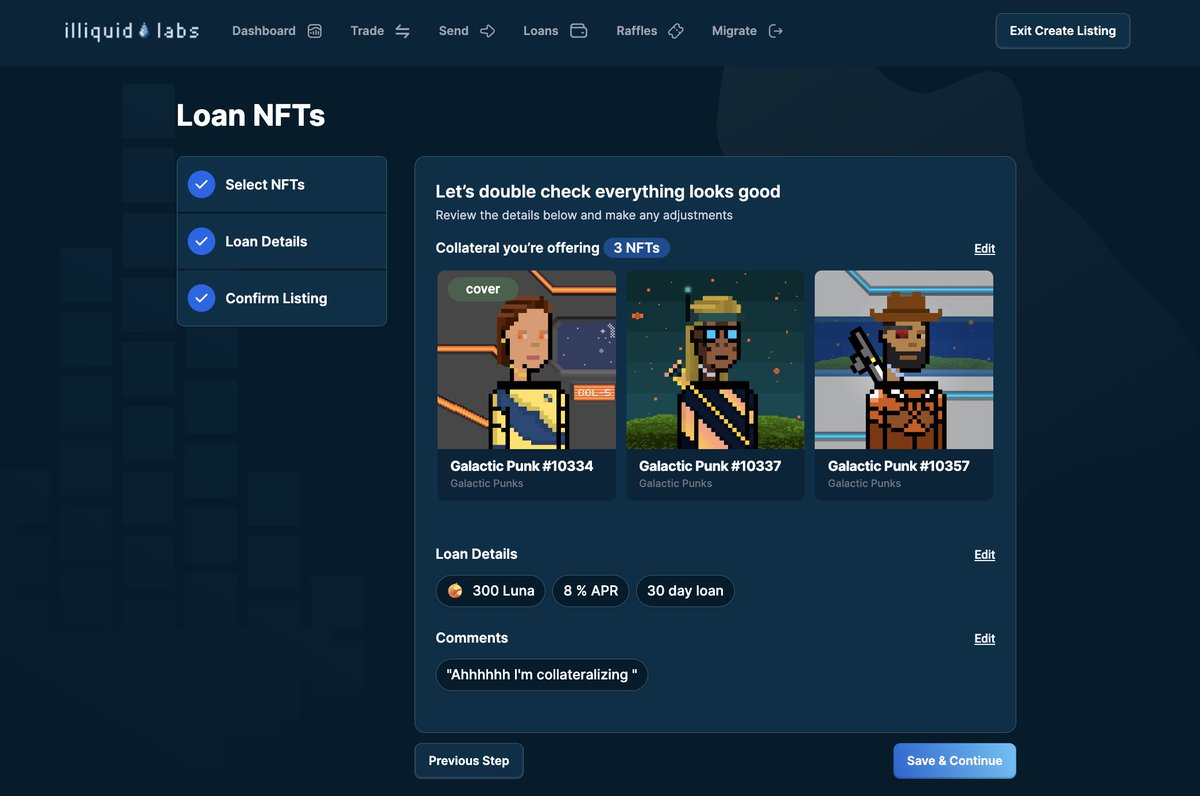The height and width of the screenshot is (796, 1200).
Task: Click the Select NFTs checkmark icon
Action: 201,184
